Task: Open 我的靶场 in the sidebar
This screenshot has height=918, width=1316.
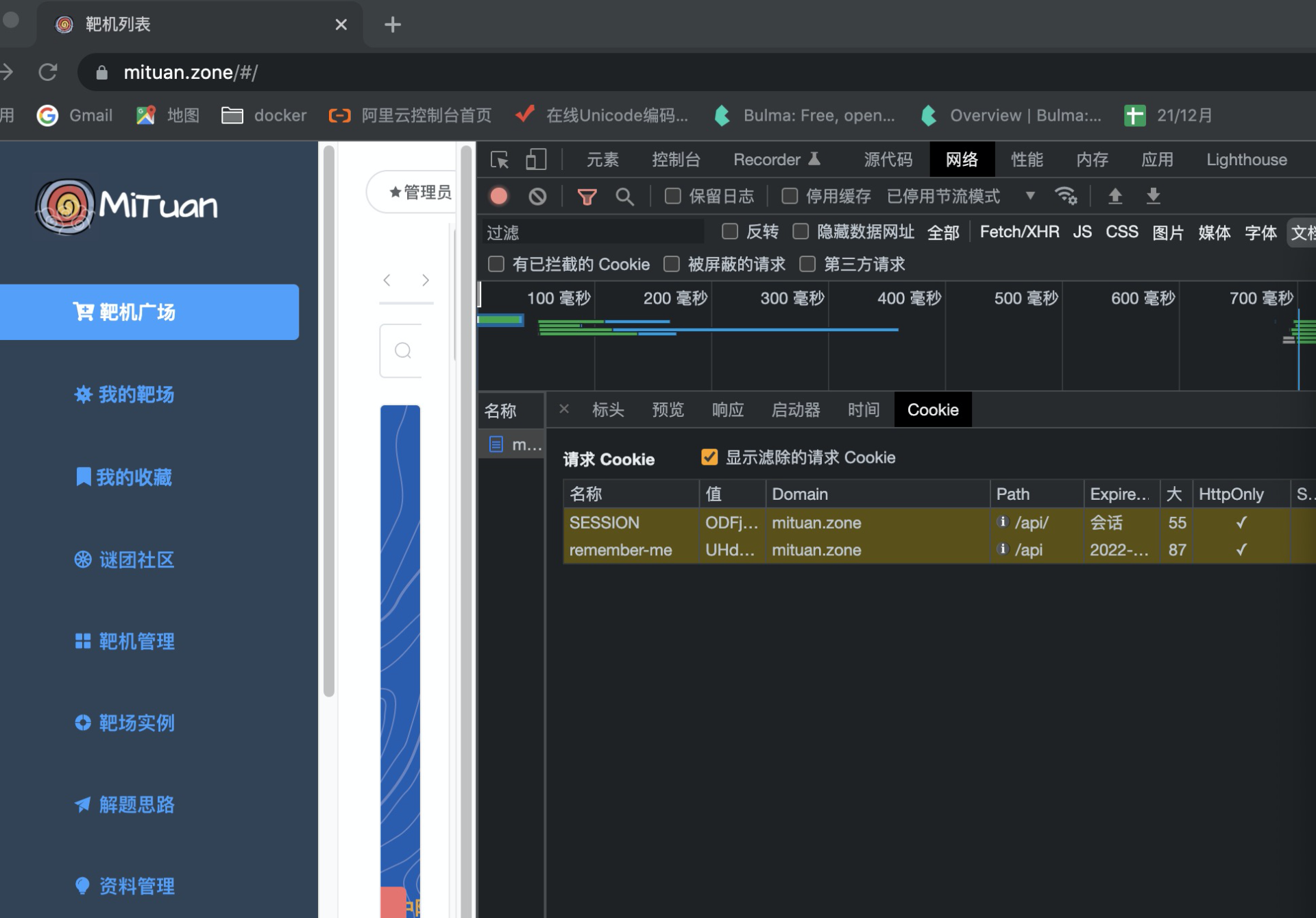Action: (x=136, y=394)
